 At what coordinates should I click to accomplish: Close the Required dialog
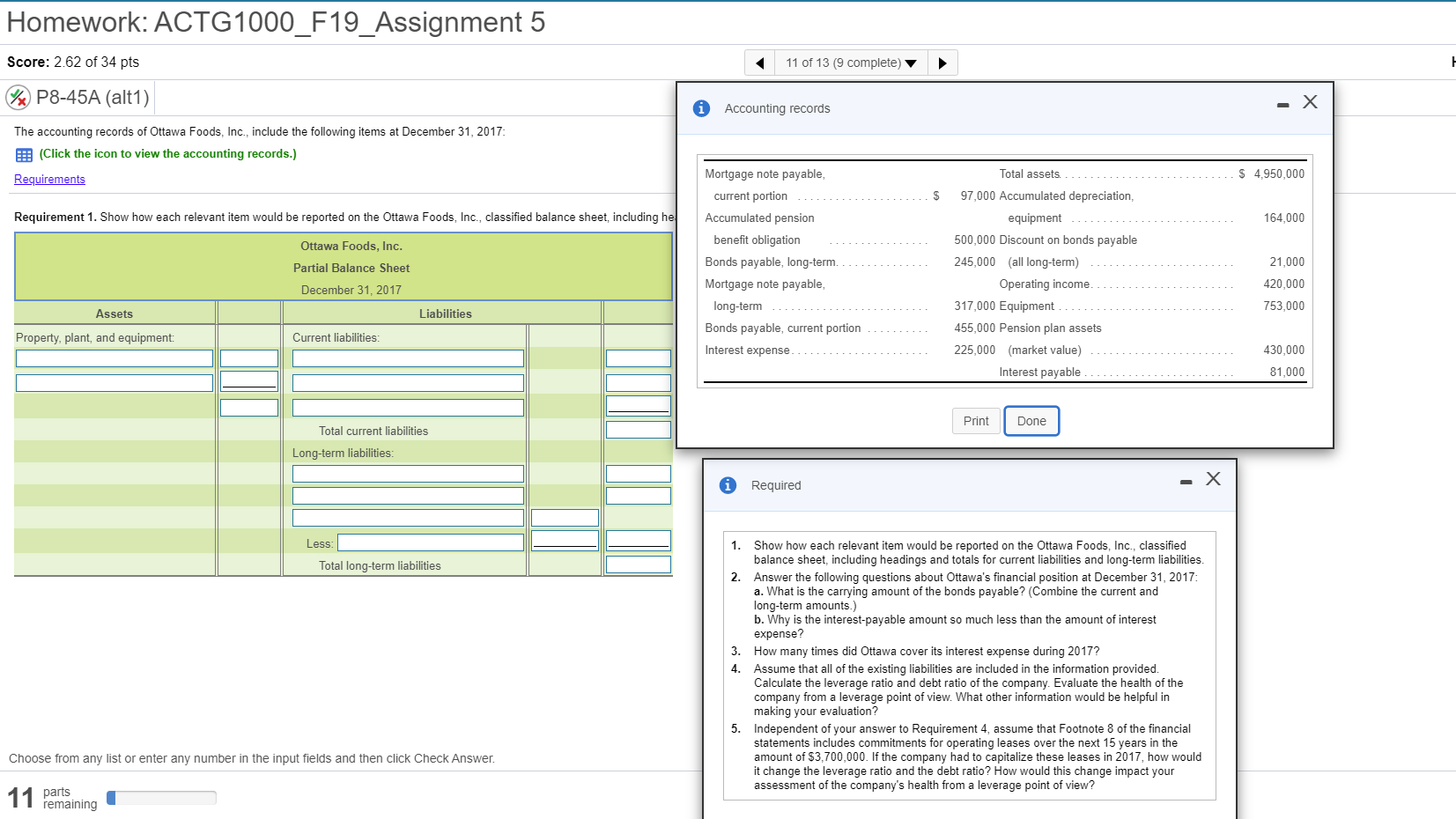coord(1213,479)
